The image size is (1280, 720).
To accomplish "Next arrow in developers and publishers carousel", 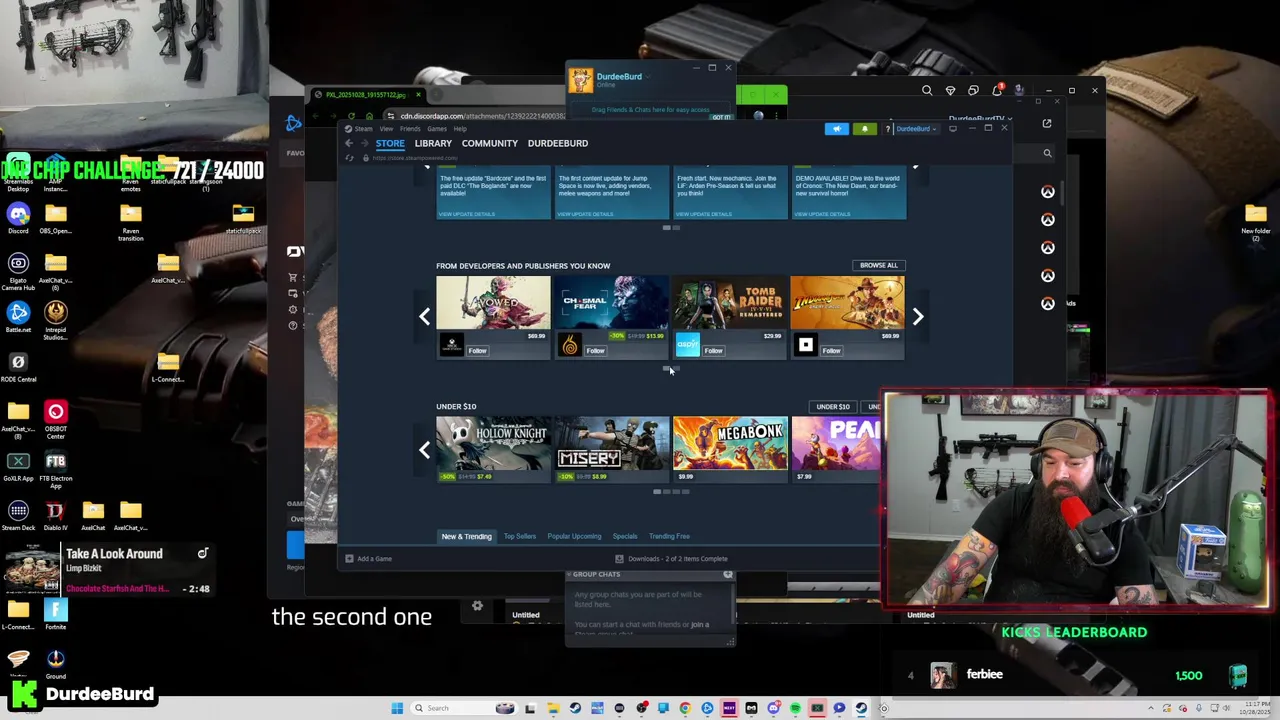I will (917, 317).
